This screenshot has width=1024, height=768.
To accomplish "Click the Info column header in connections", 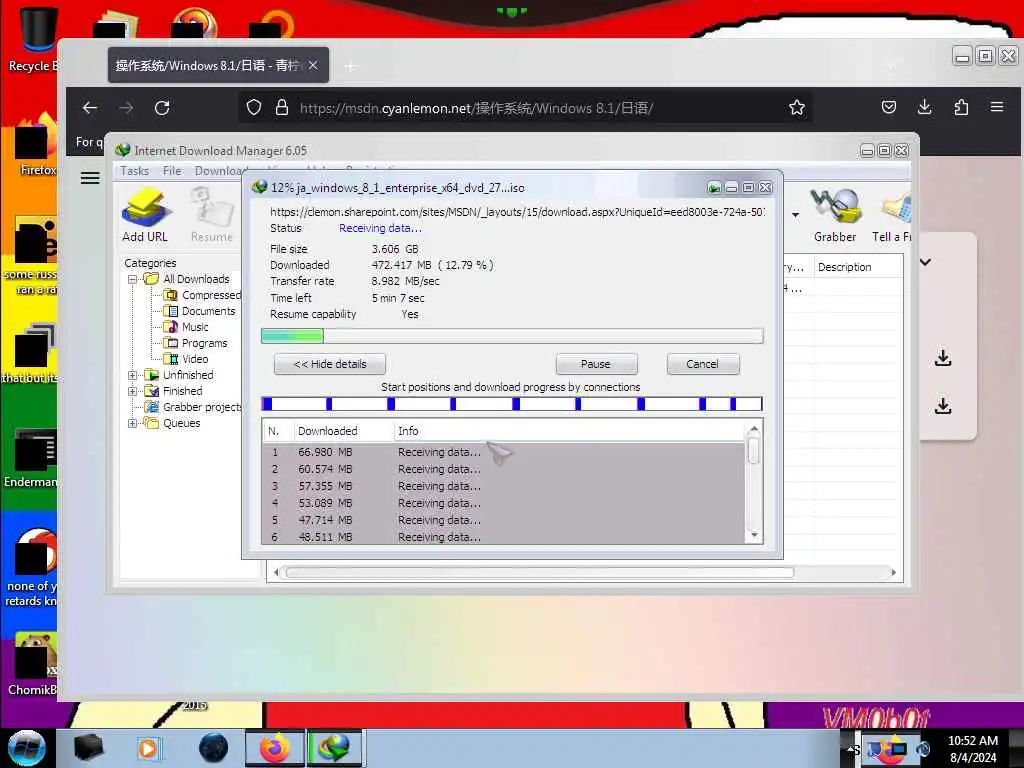I will coord(568,431).
